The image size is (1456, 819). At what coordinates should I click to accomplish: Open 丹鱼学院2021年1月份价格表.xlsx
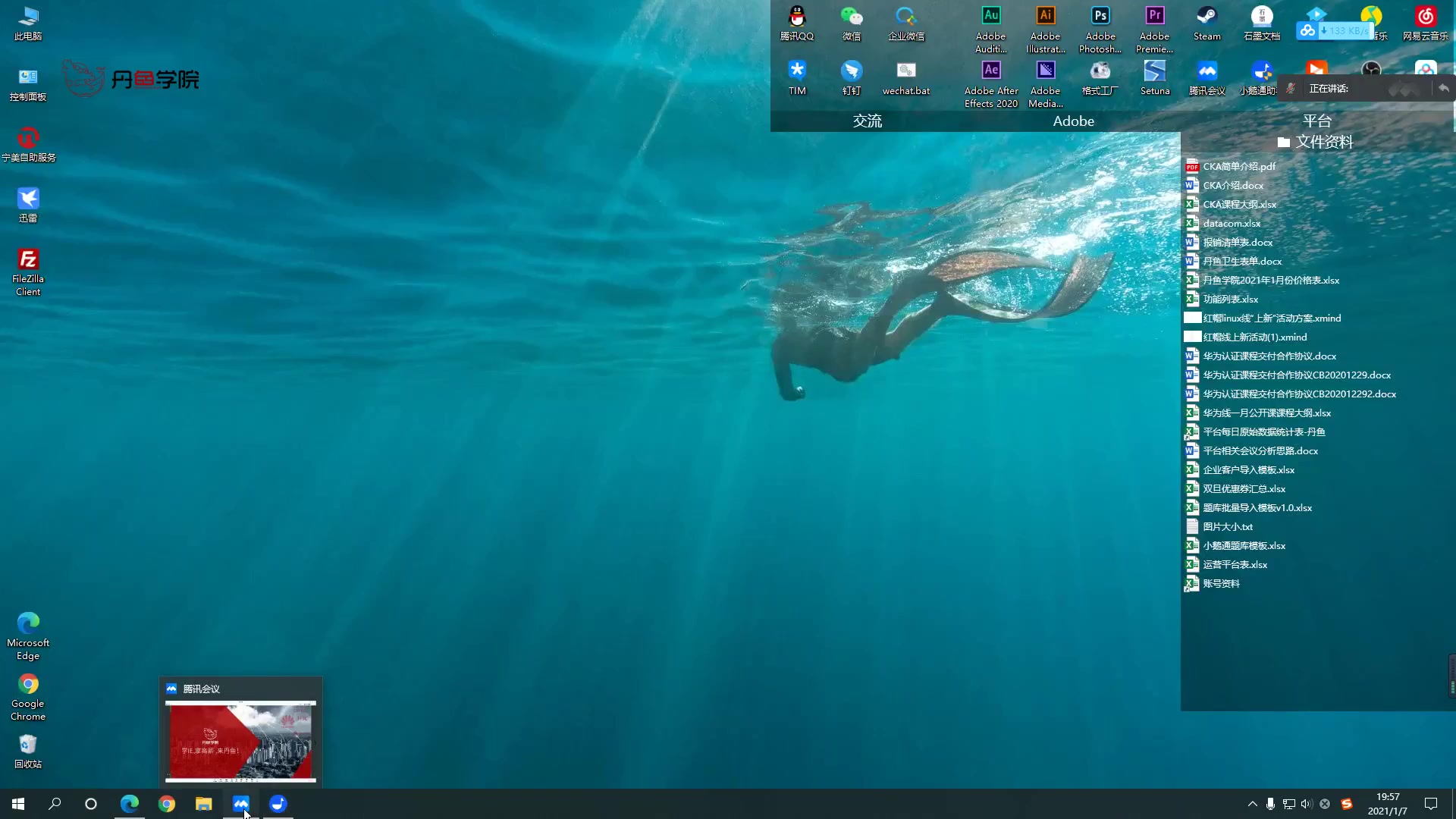point(1262,280)
